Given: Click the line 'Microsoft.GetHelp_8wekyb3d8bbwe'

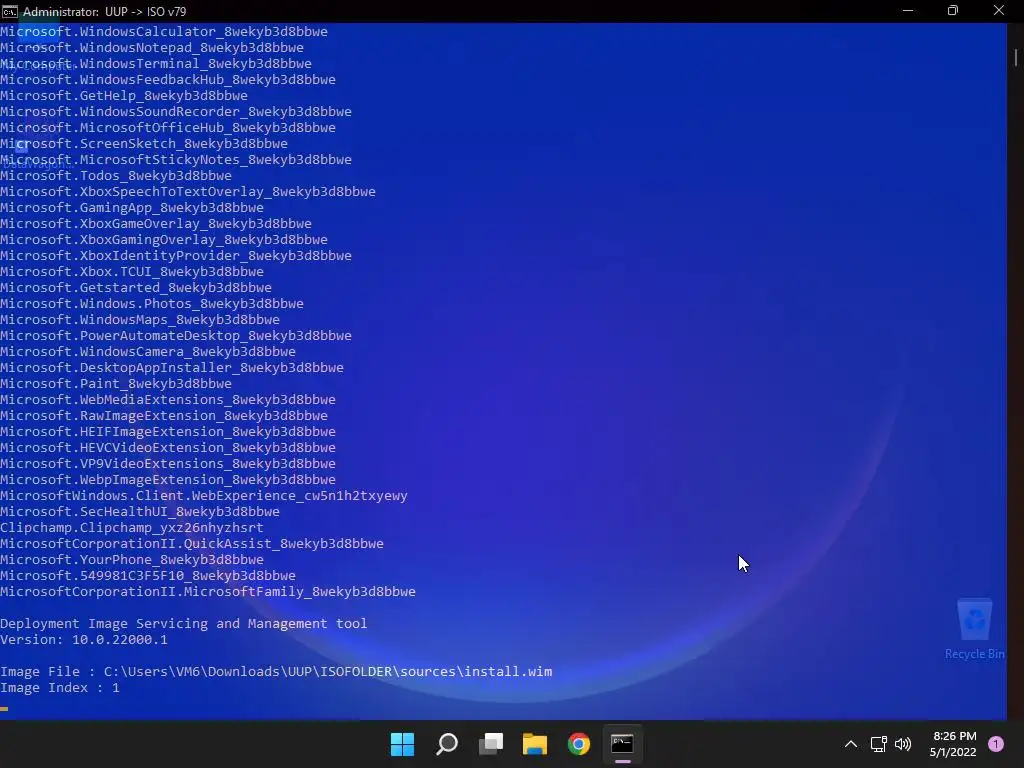Looking at the screenshot, I should (x=124, y=95).
